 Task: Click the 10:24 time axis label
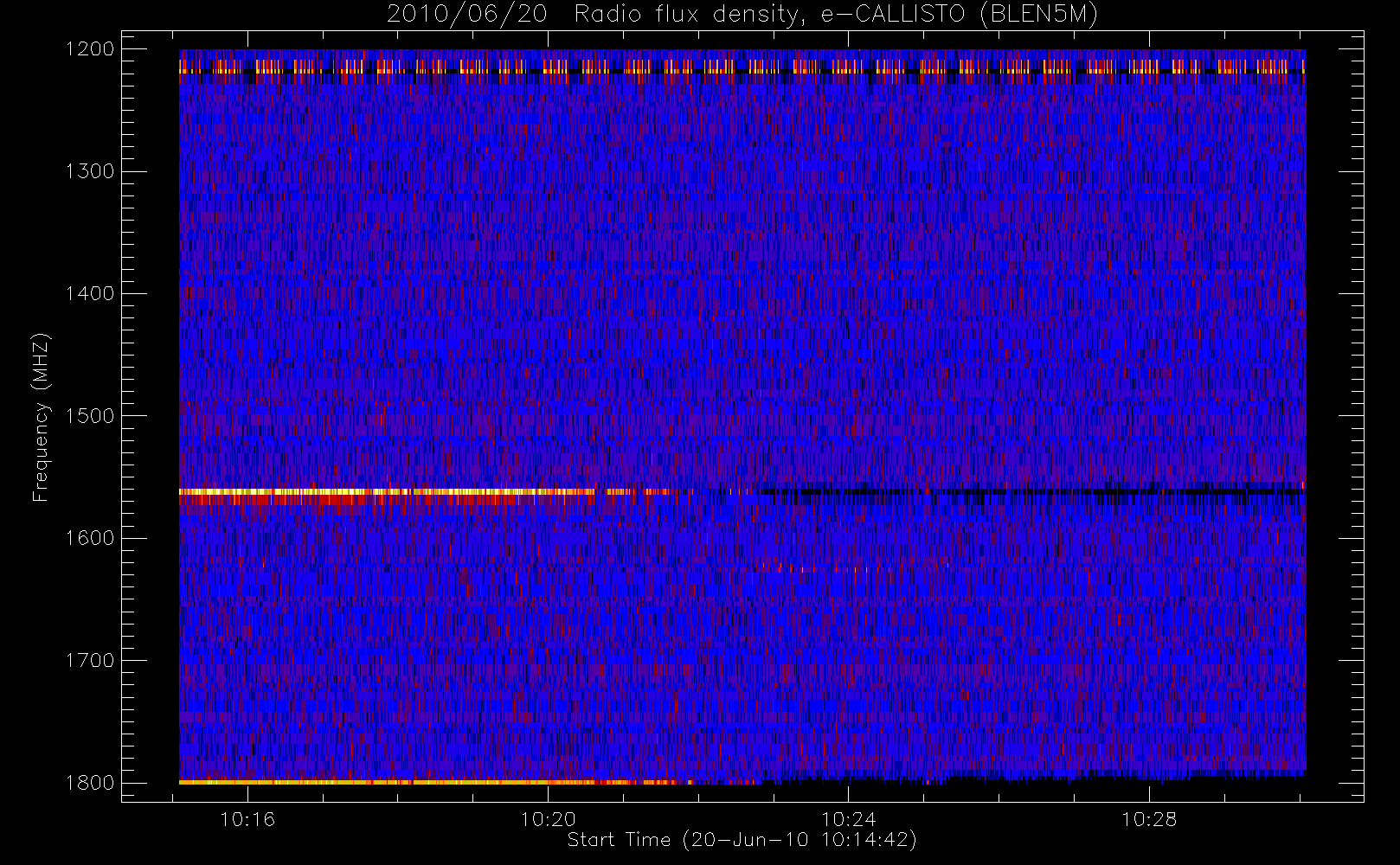849,819
